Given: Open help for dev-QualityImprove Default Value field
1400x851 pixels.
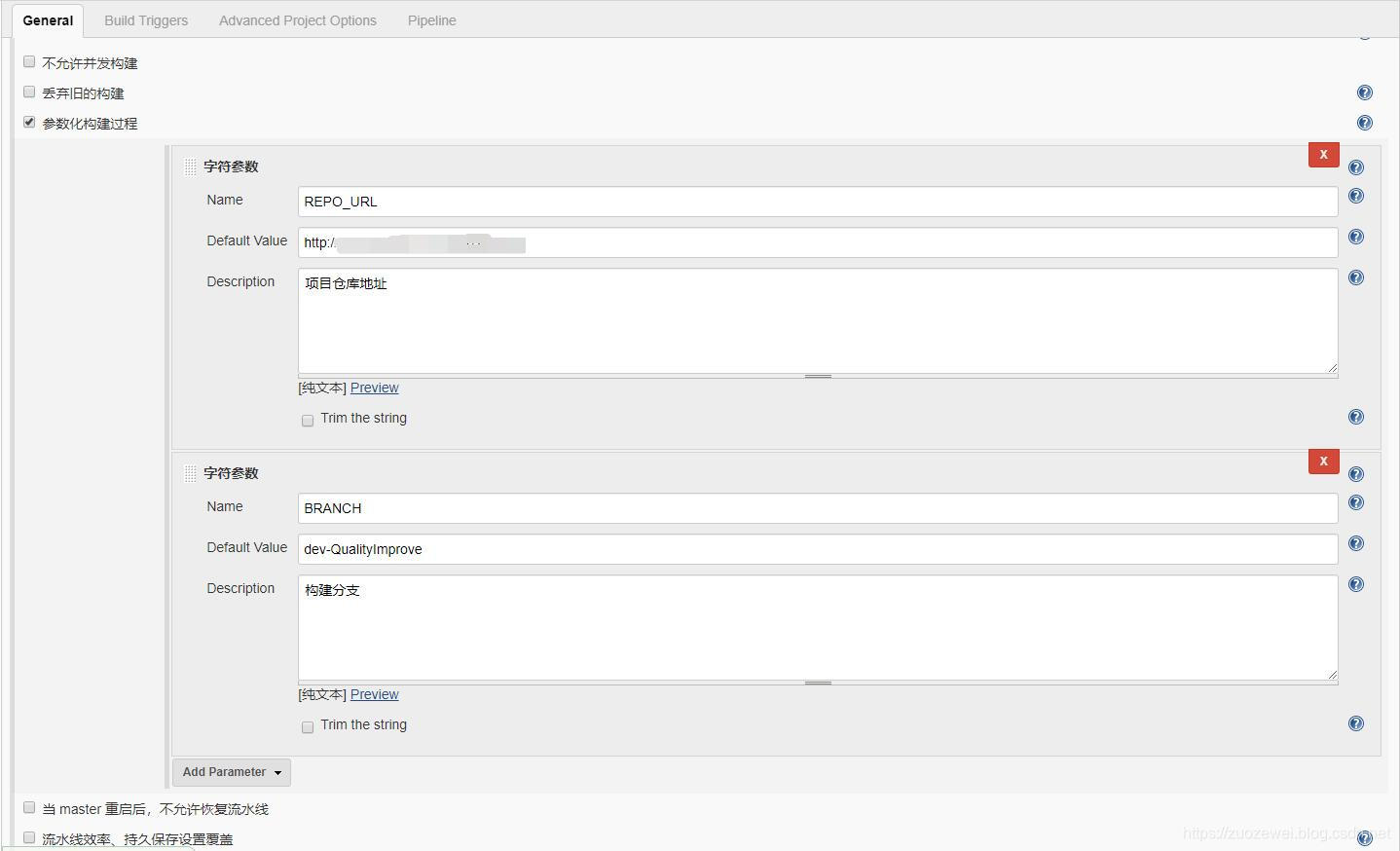Looking at the screenshot, I should [x=1355, y=543].
